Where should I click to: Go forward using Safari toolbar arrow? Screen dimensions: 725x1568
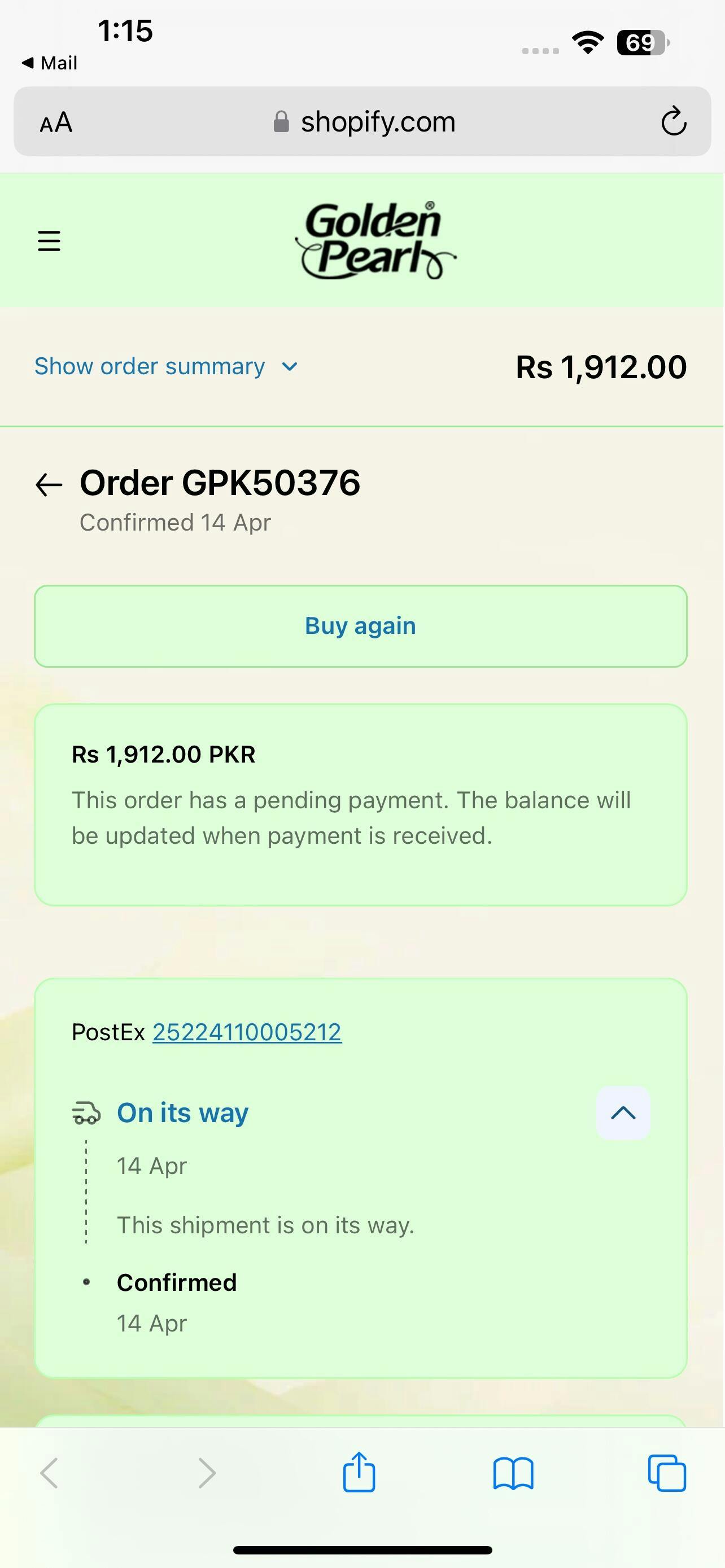click(207, 1474)
